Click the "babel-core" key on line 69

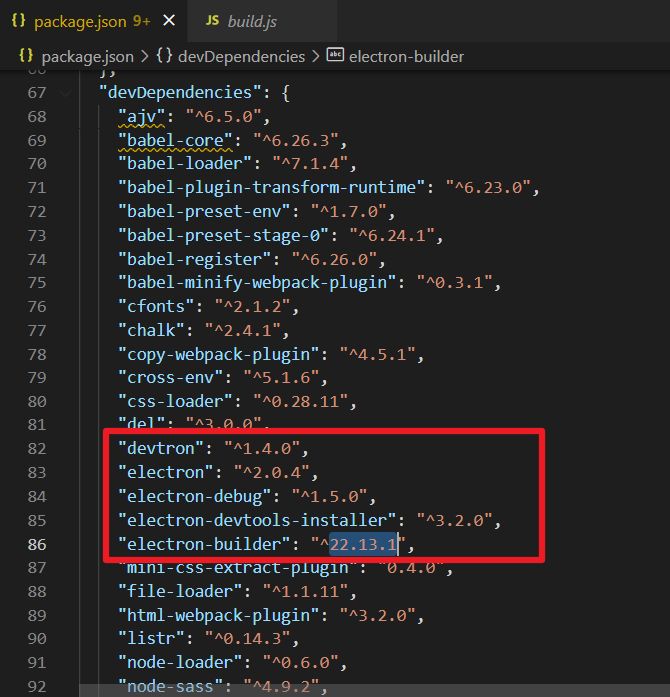[175, 141]
